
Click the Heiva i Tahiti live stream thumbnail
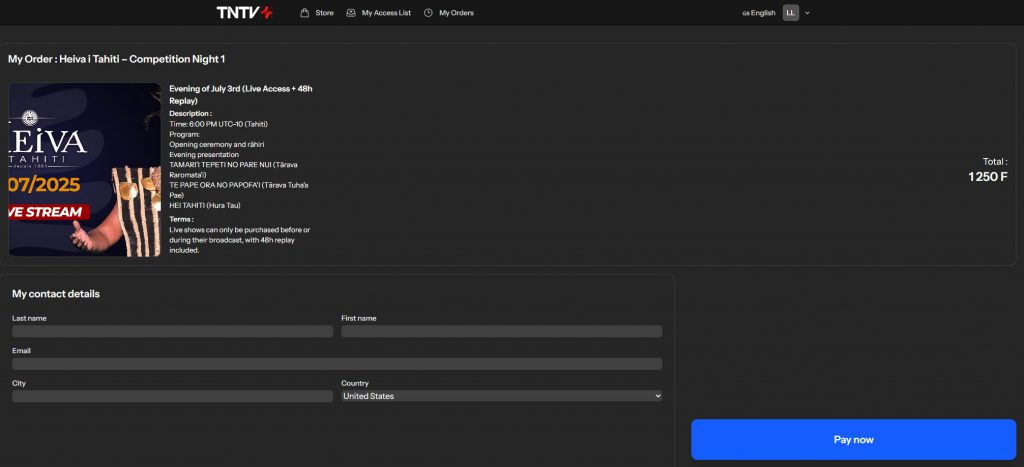click(85, 169)
